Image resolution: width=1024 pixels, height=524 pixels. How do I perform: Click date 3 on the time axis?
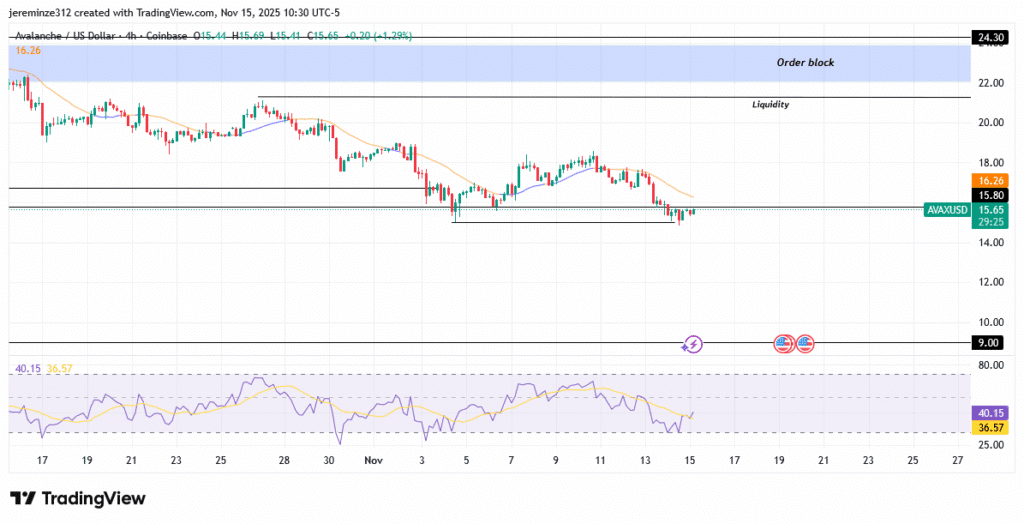[422, 461]
